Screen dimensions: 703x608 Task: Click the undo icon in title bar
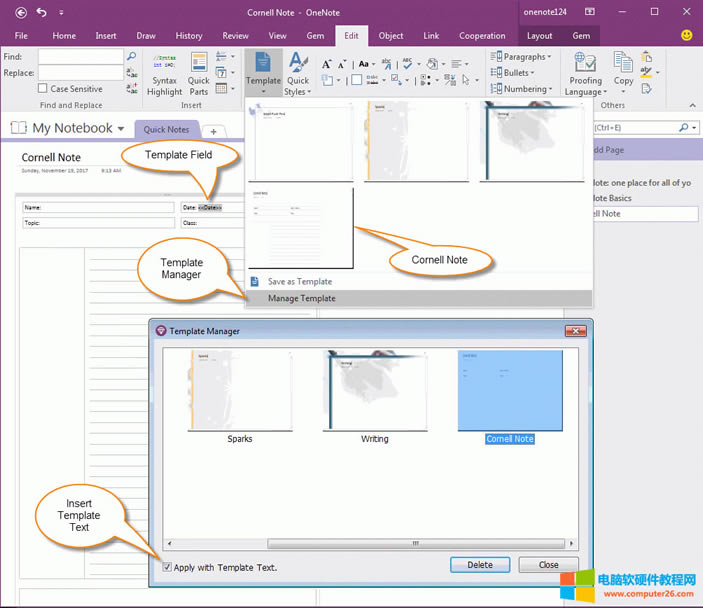(x=42, y=12)
